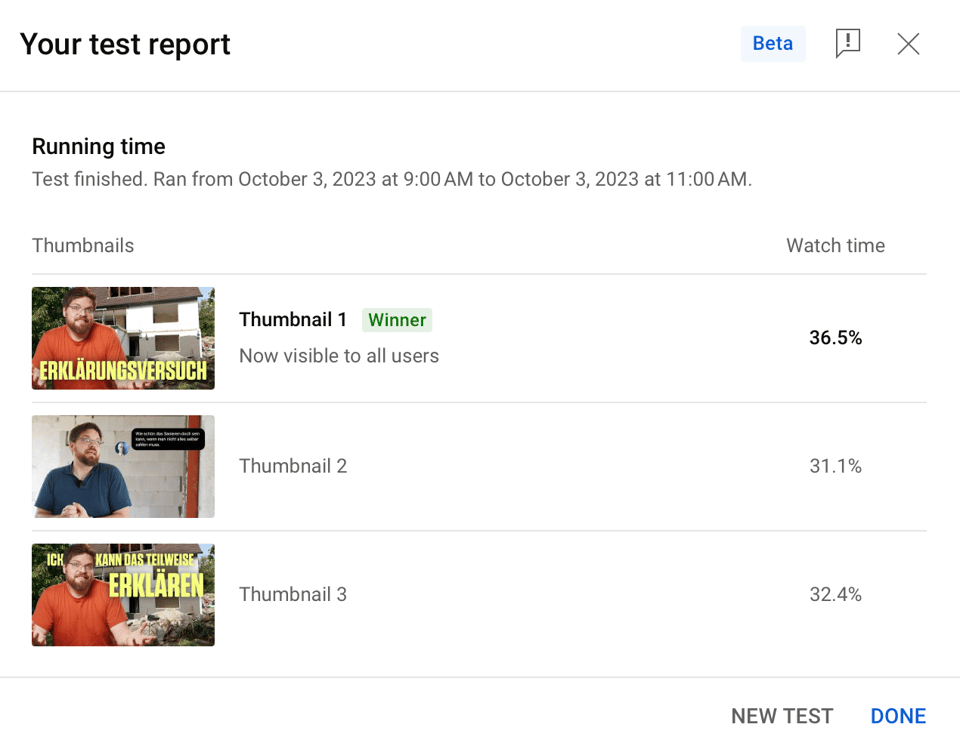Click the DONE button
The width and height of the screenshot is (960, 752).
(898, 716)
